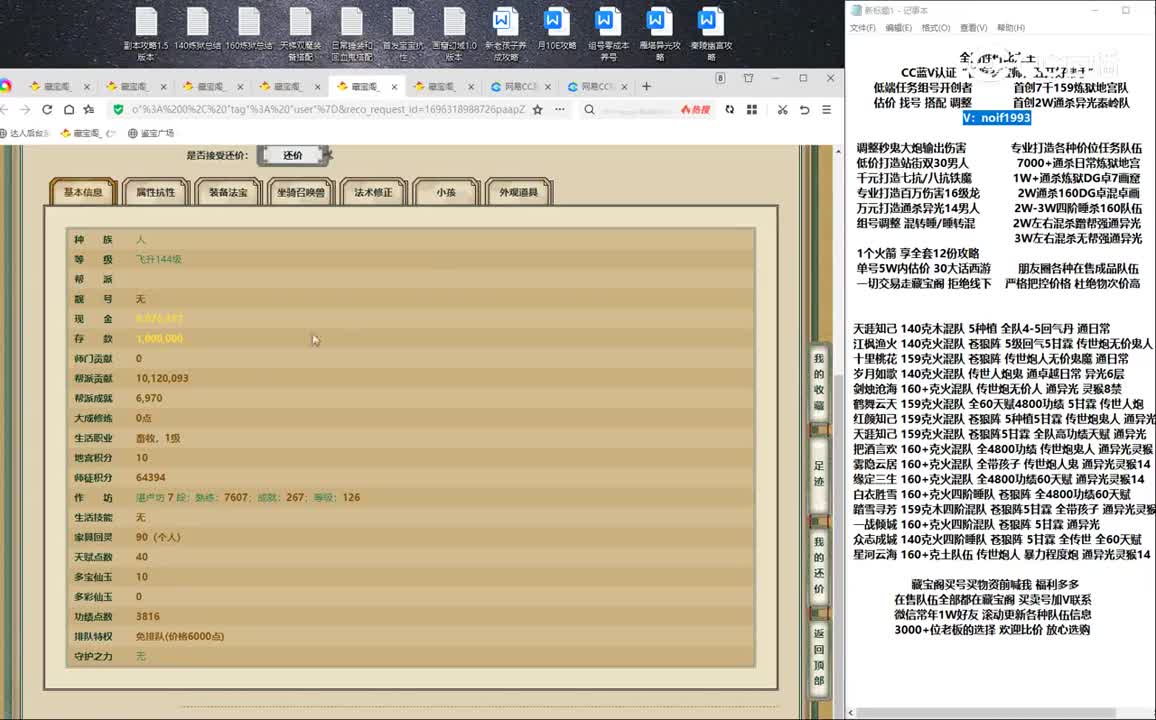Click 返回顶部 side button

coord(818,657)
